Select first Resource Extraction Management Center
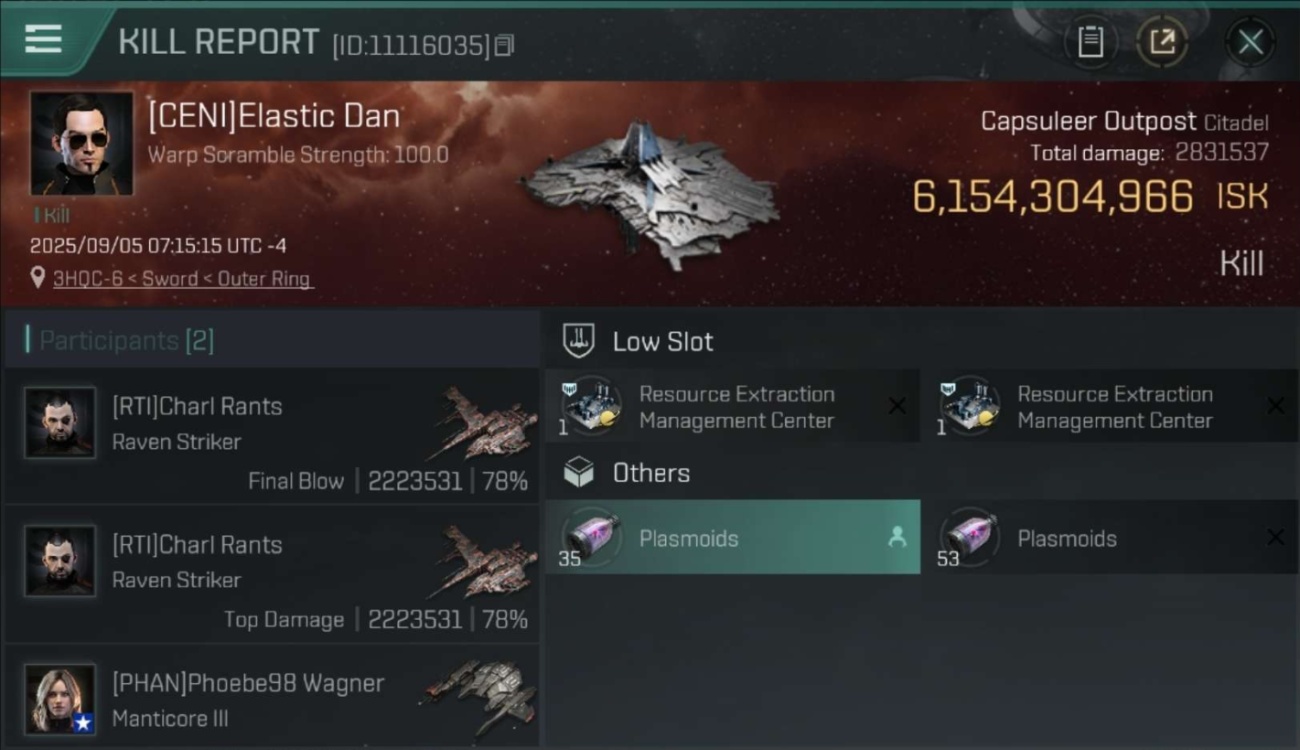Screen dimensions: 1300x750 tap(732, 407)
